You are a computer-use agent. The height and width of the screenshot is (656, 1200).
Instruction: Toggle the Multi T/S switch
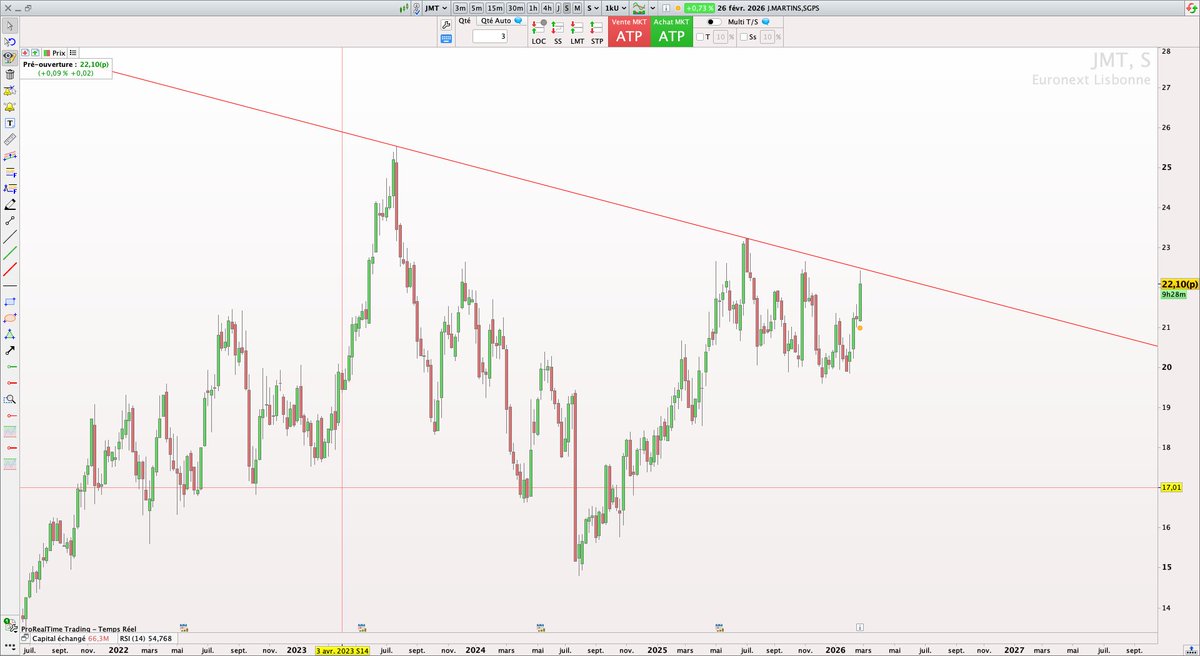pyautogui.click(x=716, y=22)
